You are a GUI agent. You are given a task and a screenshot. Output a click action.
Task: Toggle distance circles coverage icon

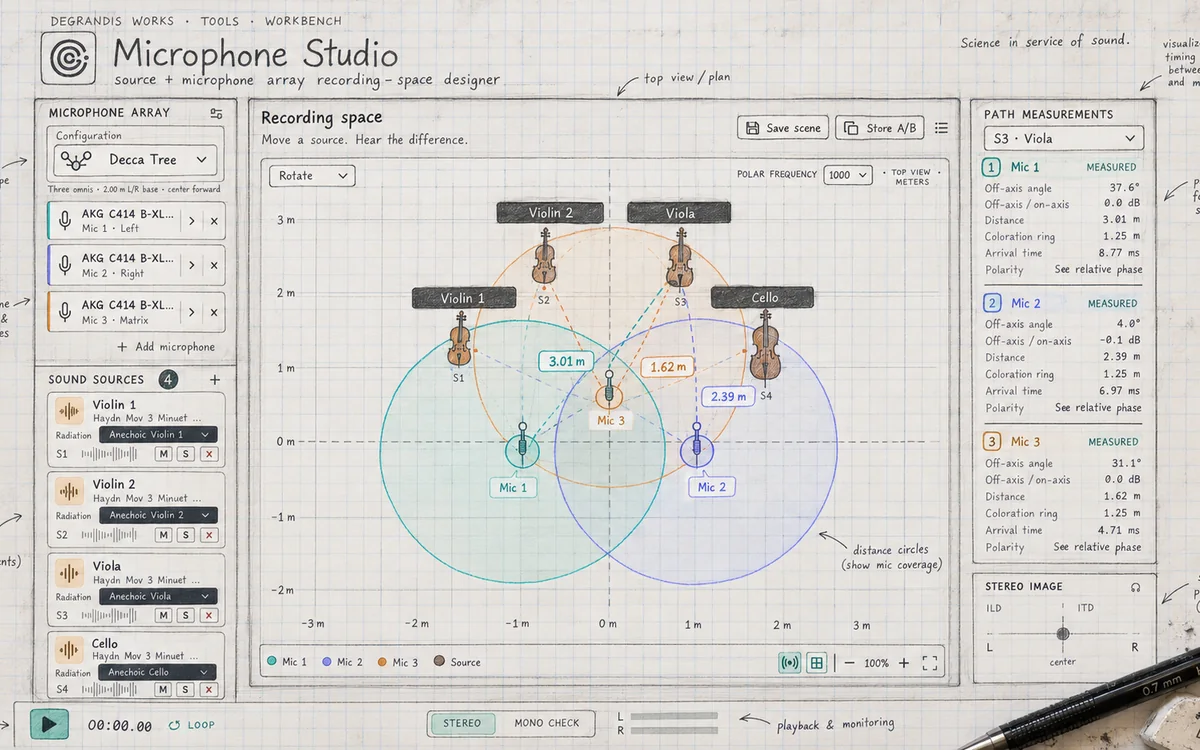790,662
